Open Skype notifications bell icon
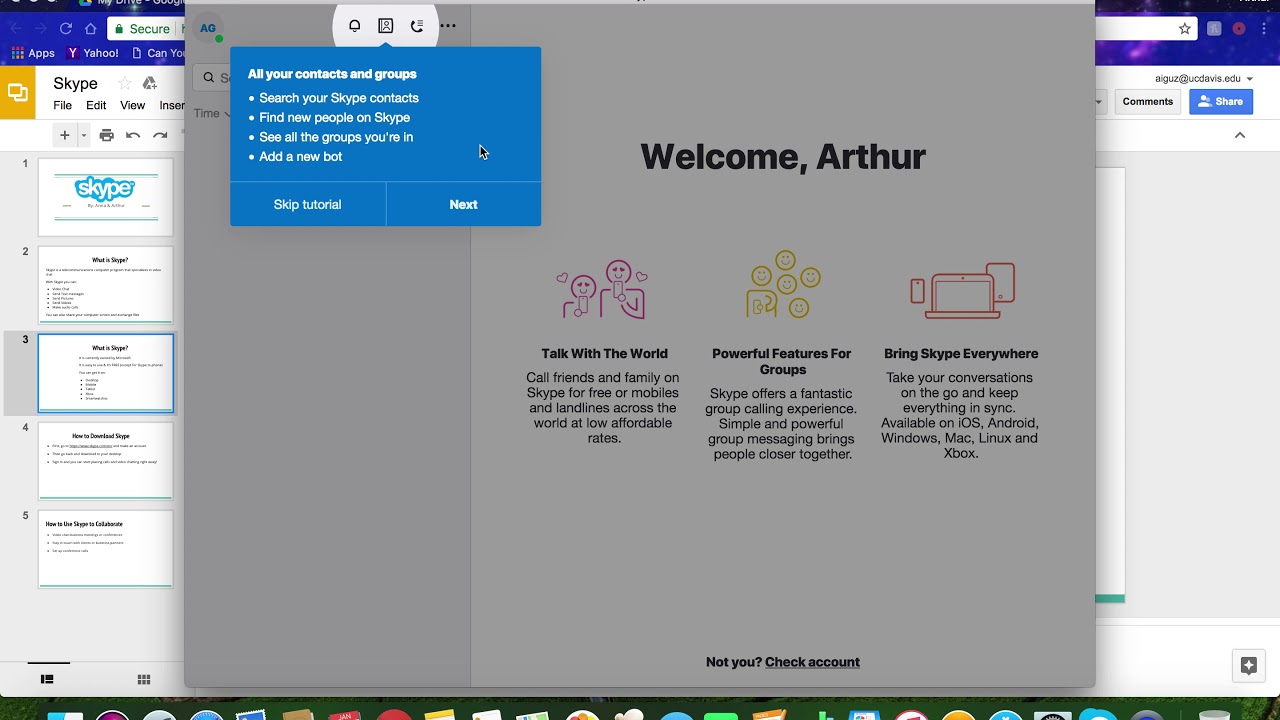The height and width of the screenshot is (720, 1280). (354, 26)
